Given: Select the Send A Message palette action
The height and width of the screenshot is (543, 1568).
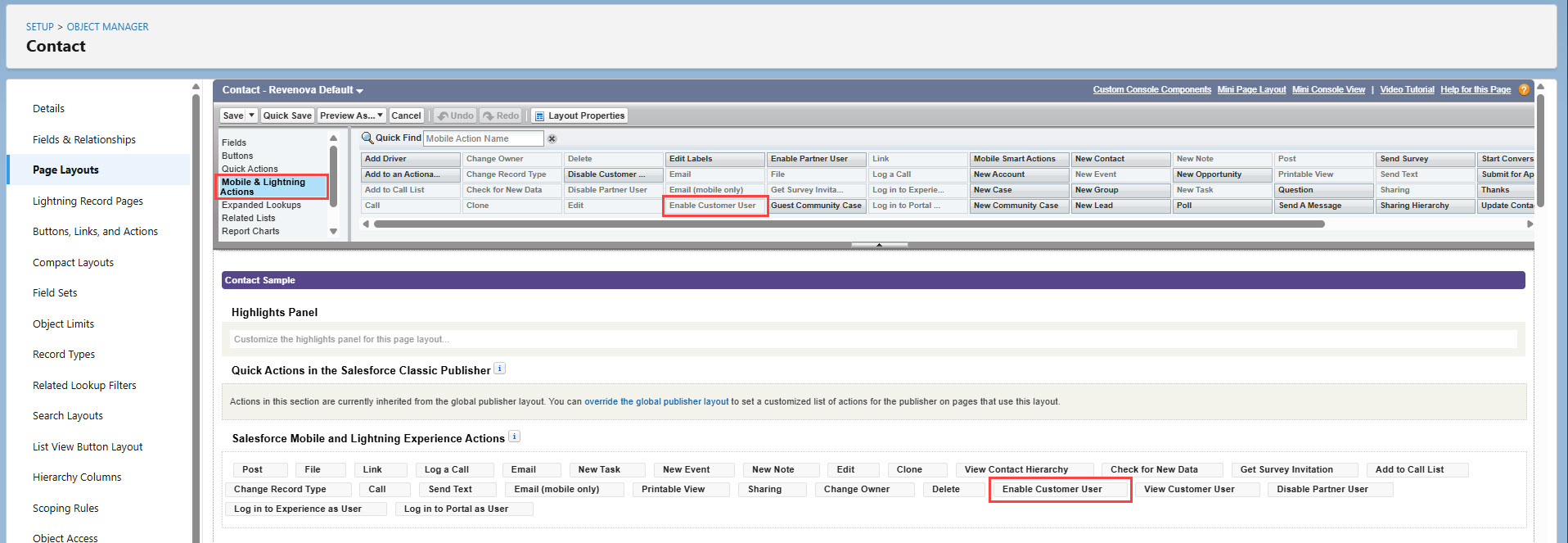Looking at the screenshot, I should tap(1323, 206).
